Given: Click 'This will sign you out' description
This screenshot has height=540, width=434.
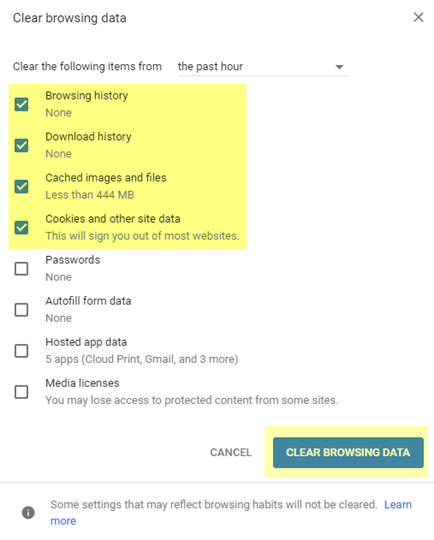Looking at the screenshot, I should (142, 236).
